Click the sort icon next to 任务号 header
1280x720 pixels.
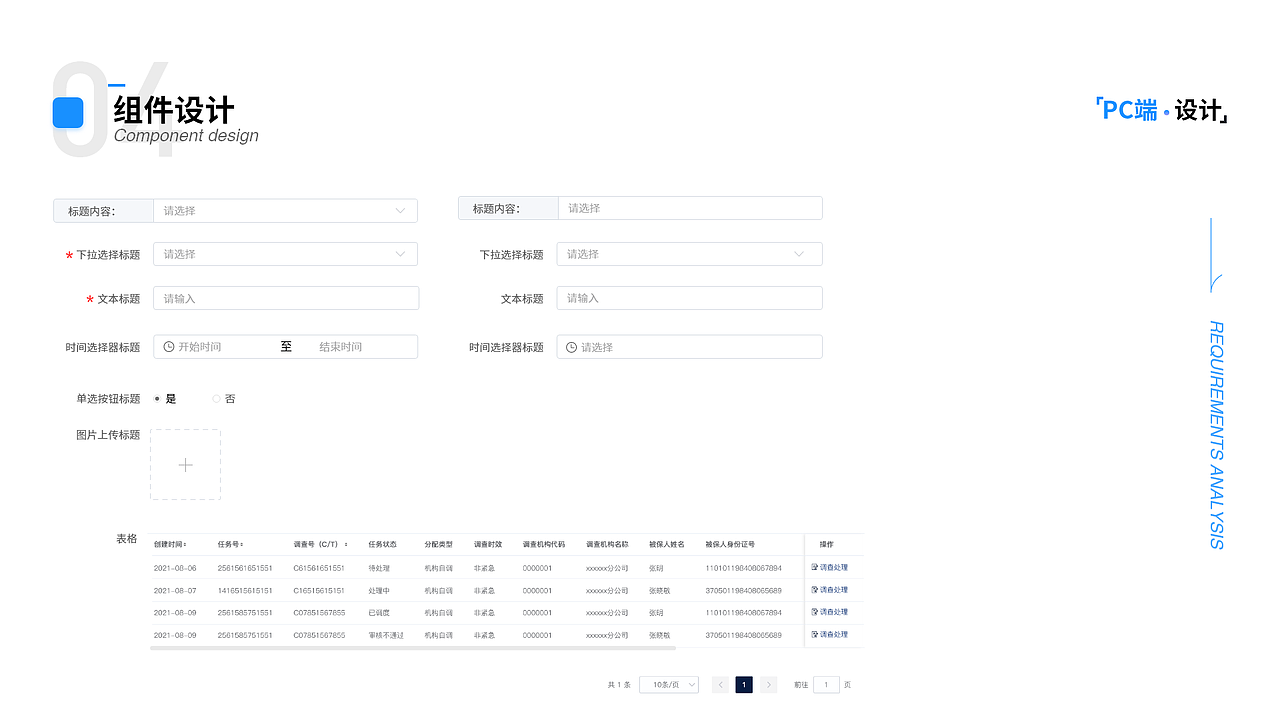pos(241,545)
